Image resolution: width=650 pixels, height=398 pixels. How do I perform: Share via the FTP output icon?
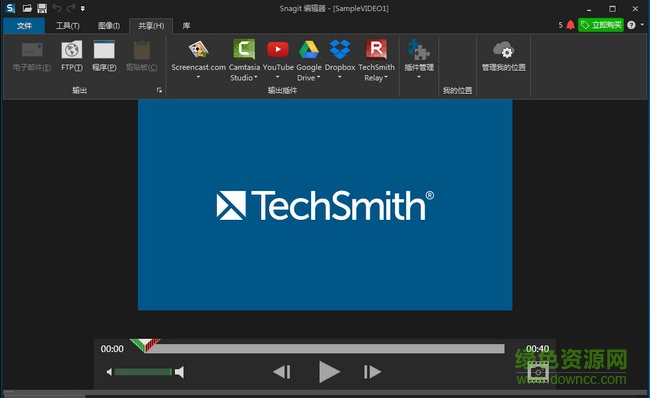(72, 56)
